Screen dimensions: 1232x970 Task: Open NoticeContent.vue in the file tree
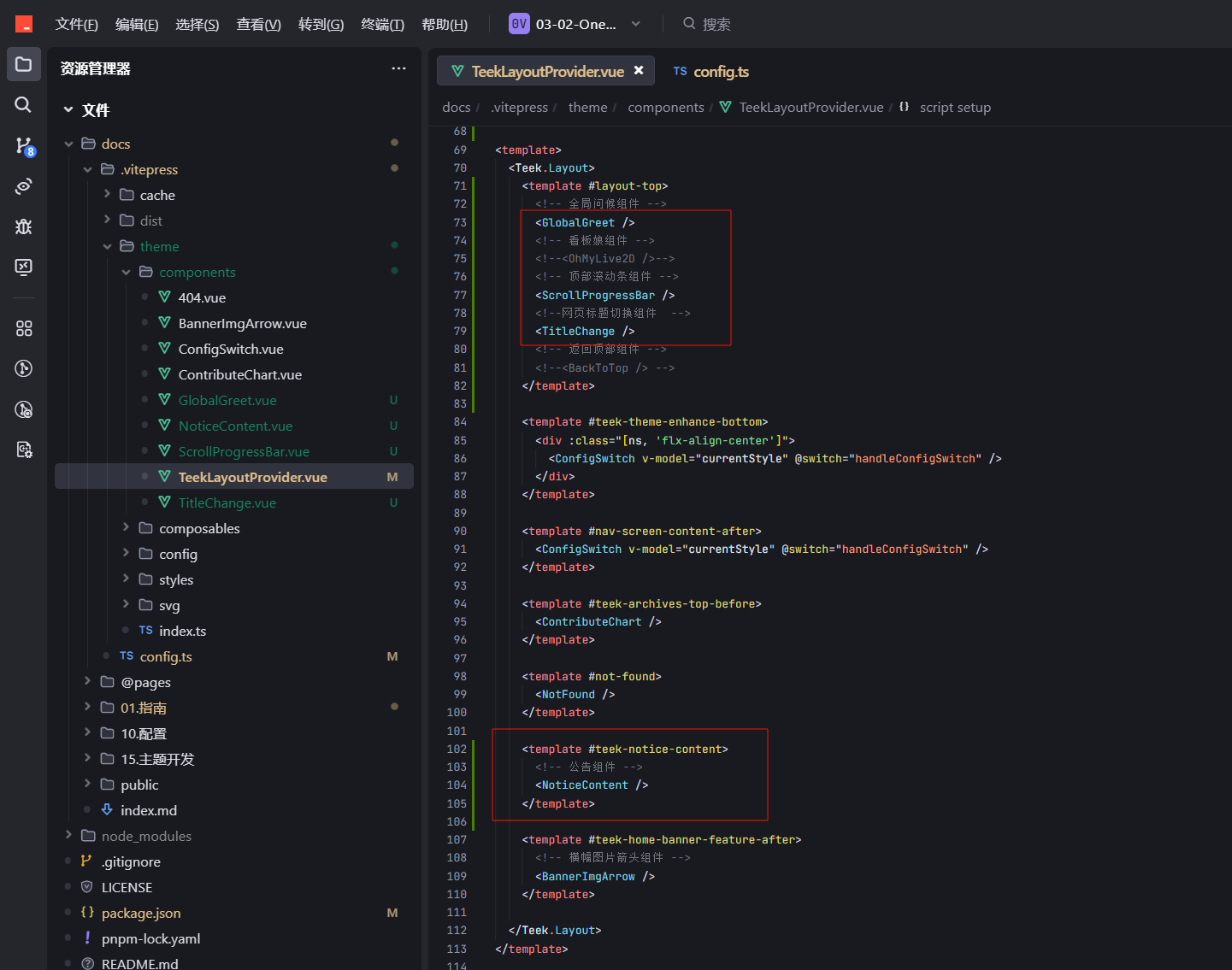(x=234, y=426)
